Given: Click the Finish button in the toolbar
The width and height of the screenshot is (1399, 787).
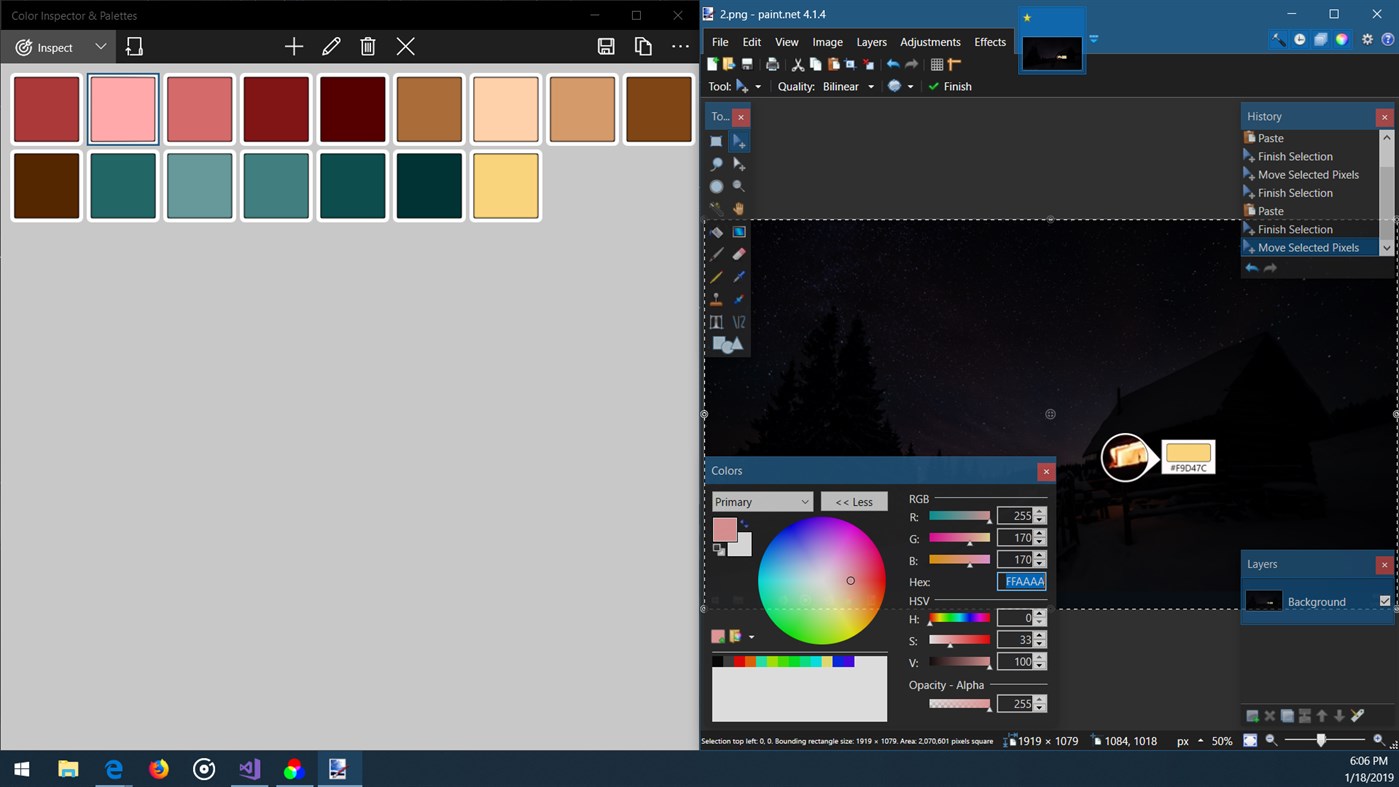Looking at the screenshot, I should coord(950,86).
